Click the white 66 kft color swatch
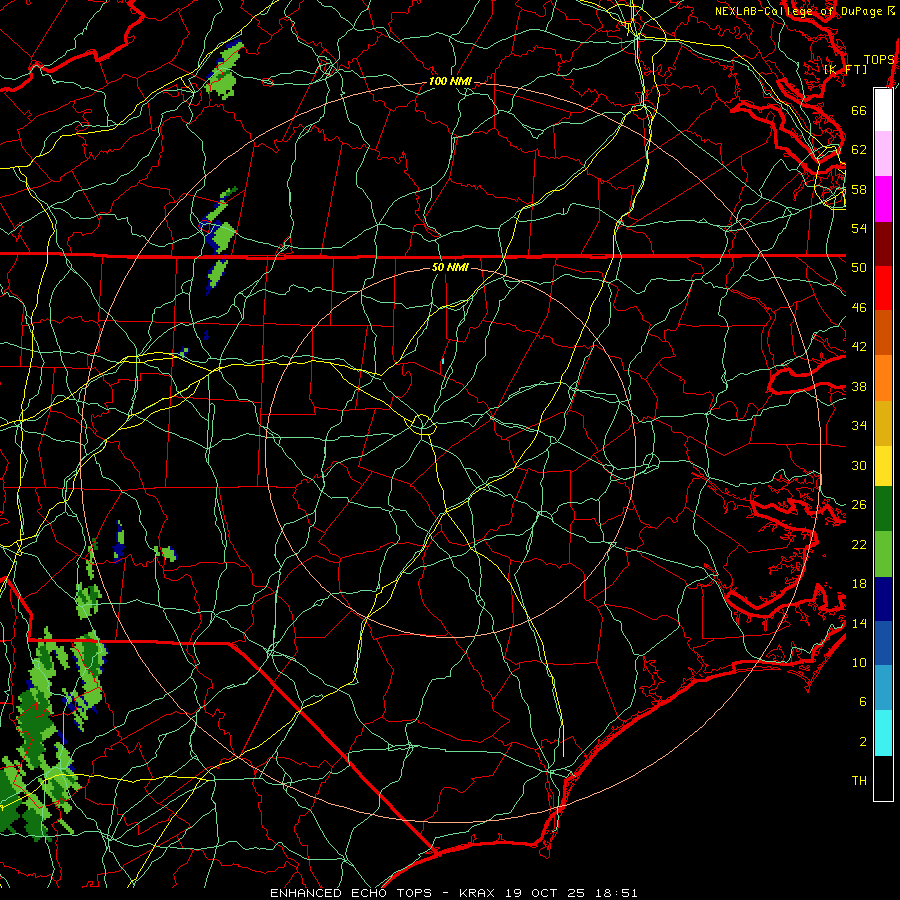 tap(883, 110)
